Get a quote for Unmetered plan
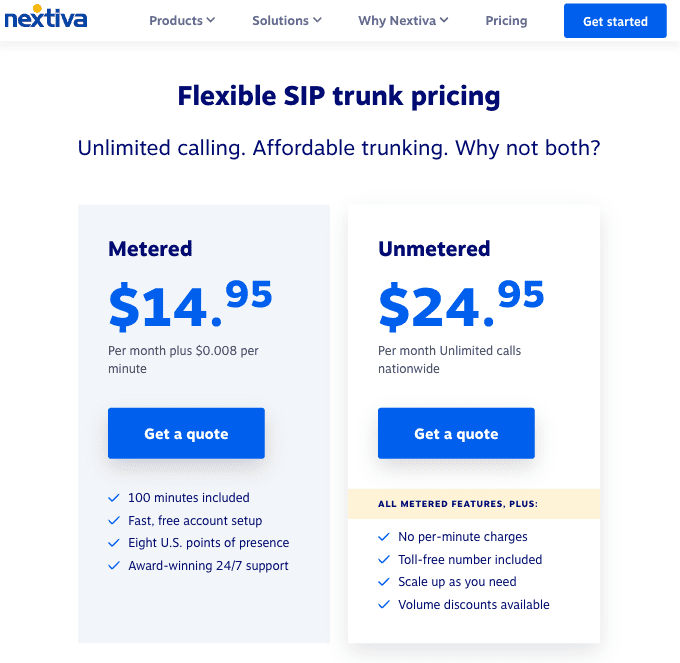This screenshot has width=680, height=663. [x=456, y=434]
